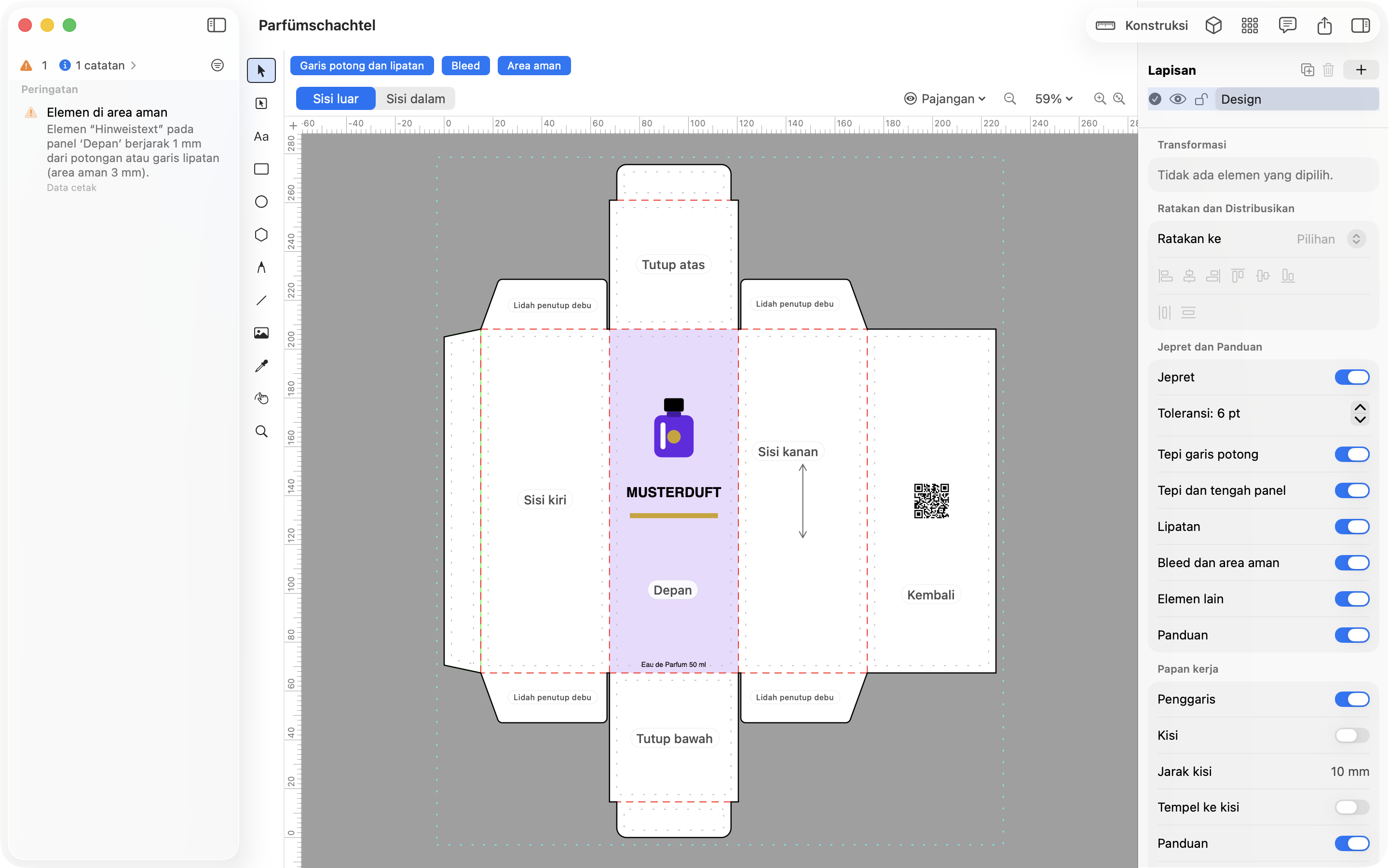The height and width of the screenshot is (868, 1389).
Task: Click the Bleed overlay button
Action: click(465, 66)
